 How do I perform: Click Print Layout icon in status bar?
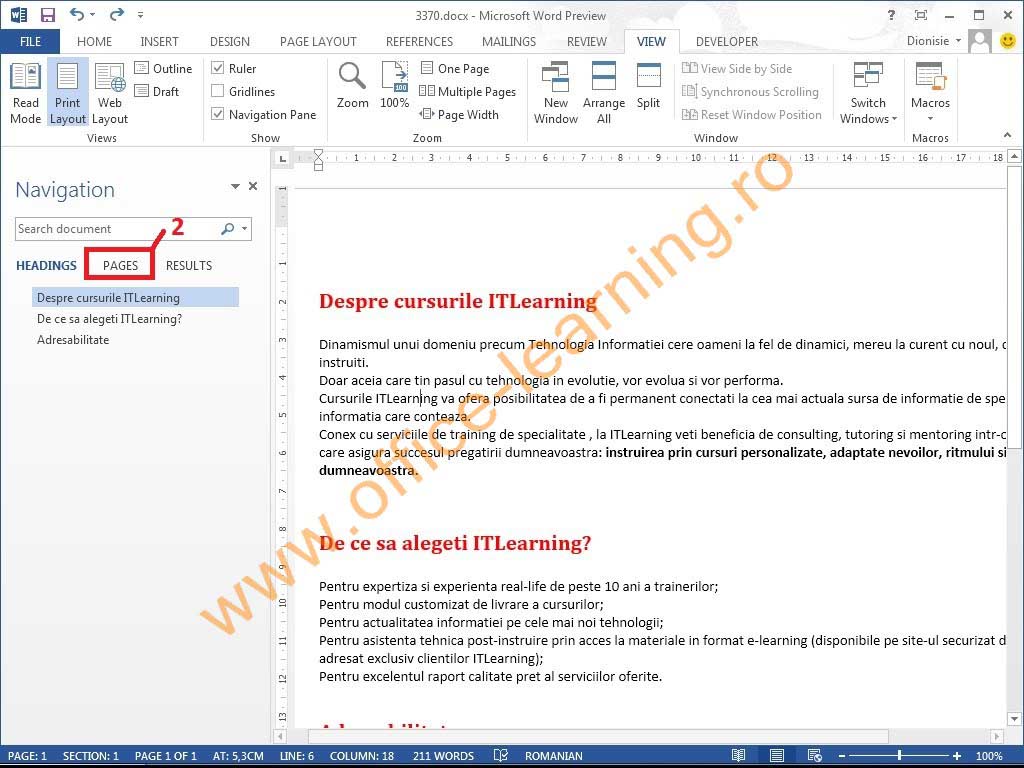(776, 756)
